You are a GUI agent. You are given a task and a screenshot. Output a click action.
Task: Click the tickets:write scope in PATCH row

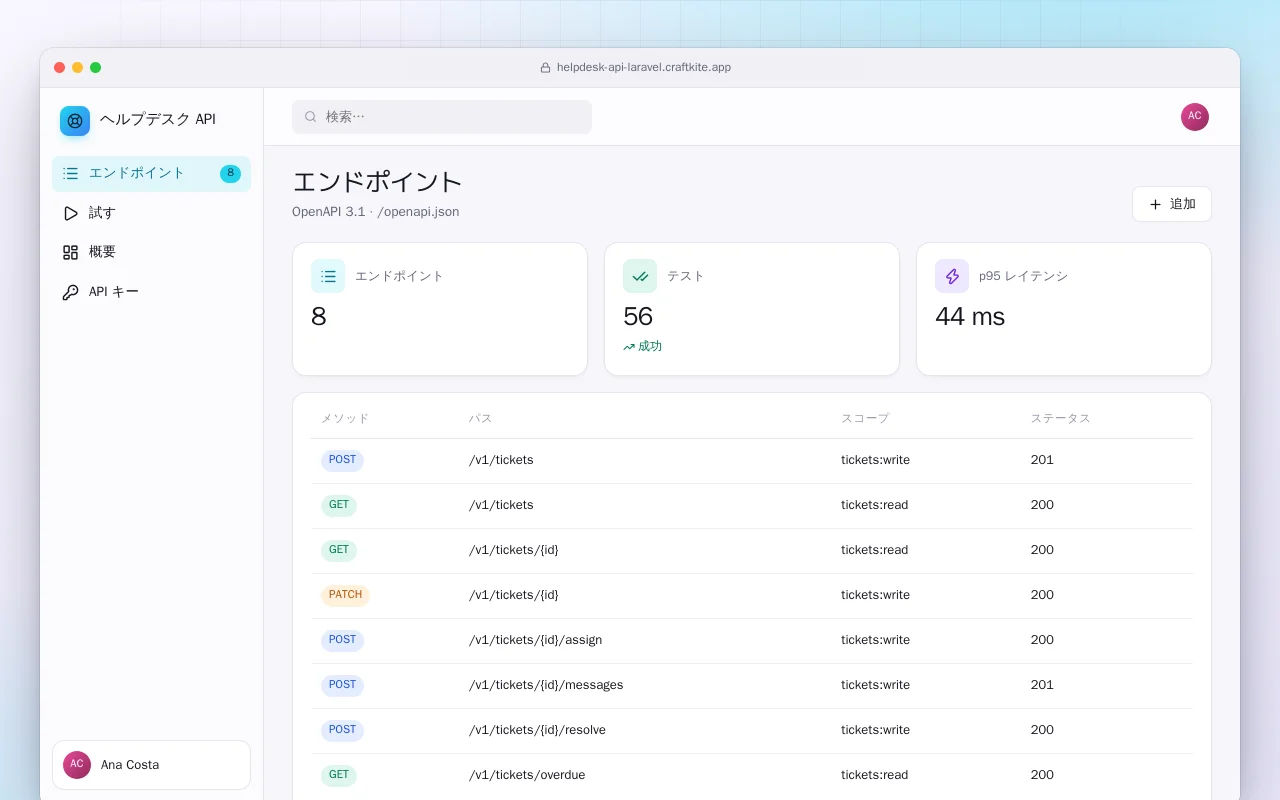(875, 595)
